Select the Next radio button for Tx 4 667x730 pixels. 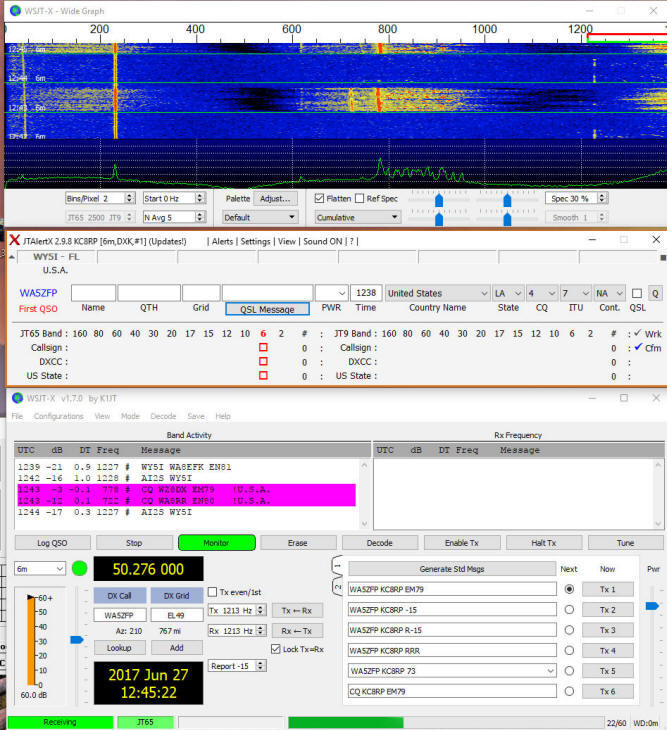pos(569,650)
